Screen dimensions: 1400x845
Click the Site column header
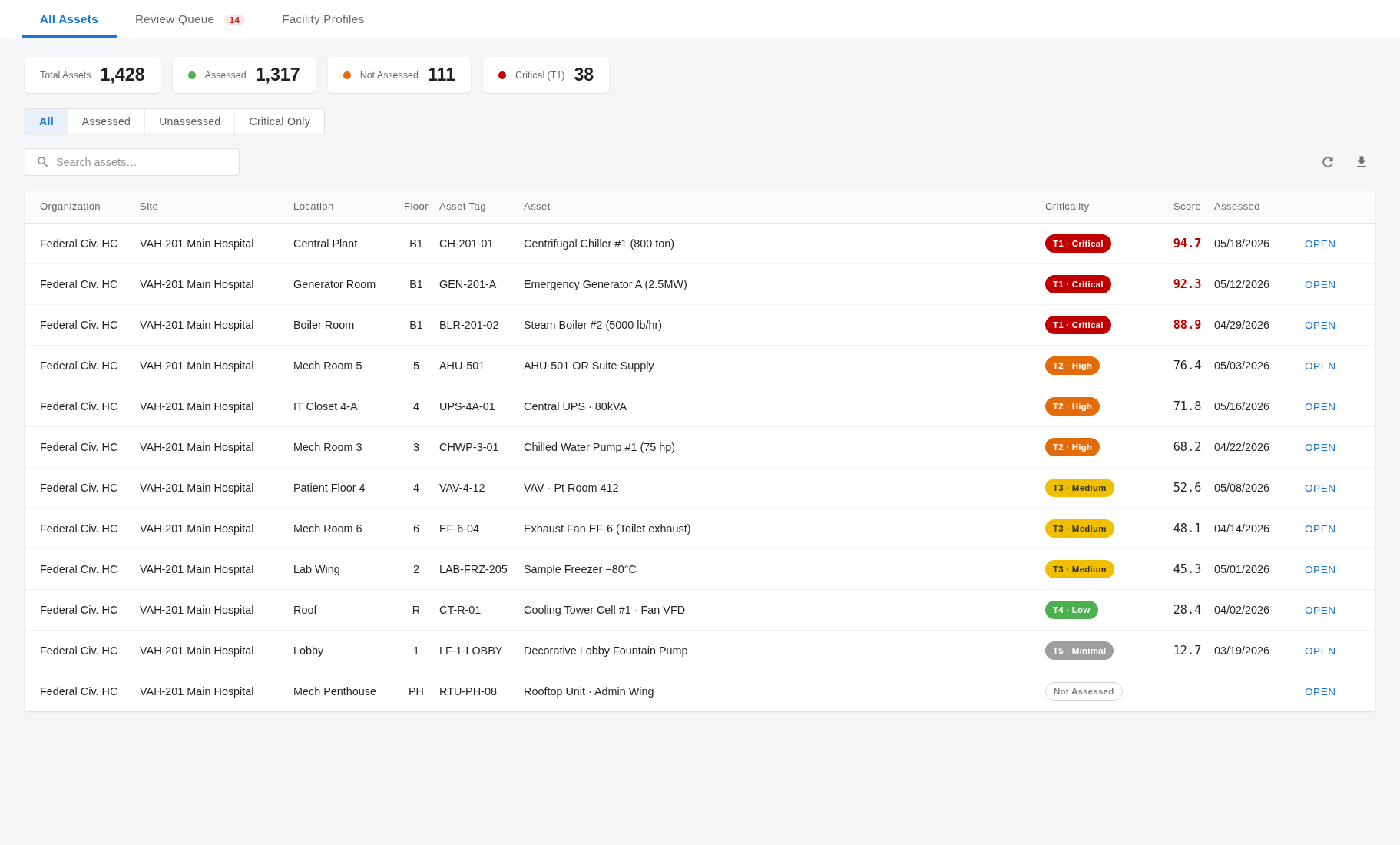click(149, 207)
